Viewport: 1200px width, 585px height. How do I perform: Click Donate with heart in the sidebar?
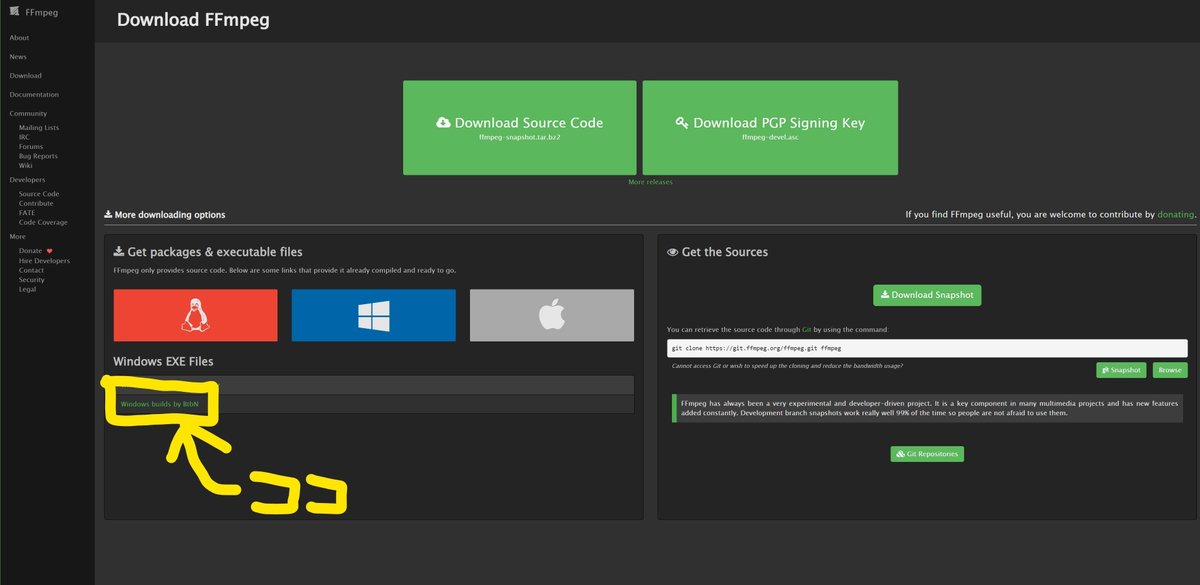point(35,251)
